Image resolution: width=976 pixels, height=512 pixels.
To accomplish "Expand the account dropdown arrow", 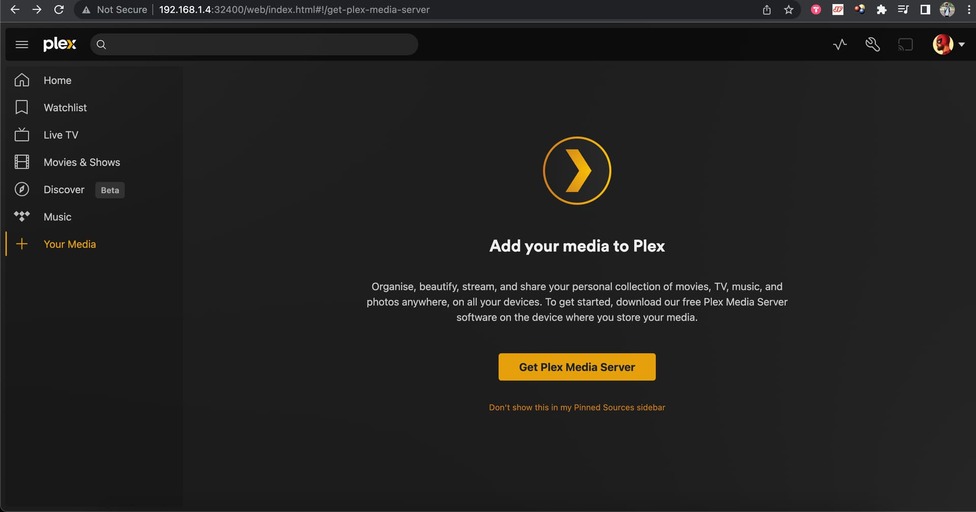I will (962, 45).
